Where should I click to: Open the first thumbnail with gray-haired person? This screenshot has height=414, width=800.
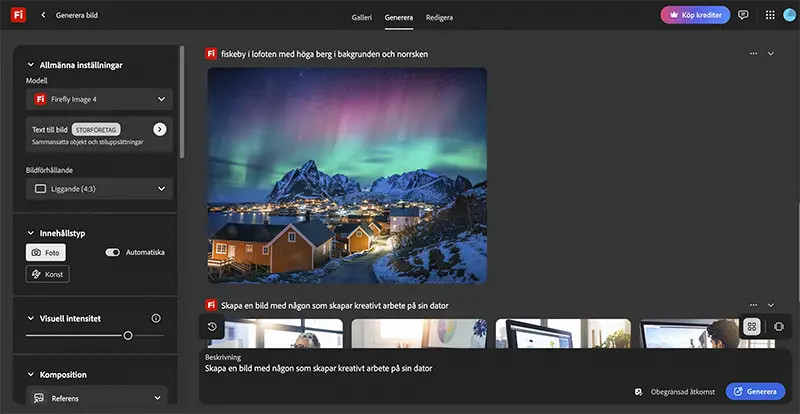276,333
